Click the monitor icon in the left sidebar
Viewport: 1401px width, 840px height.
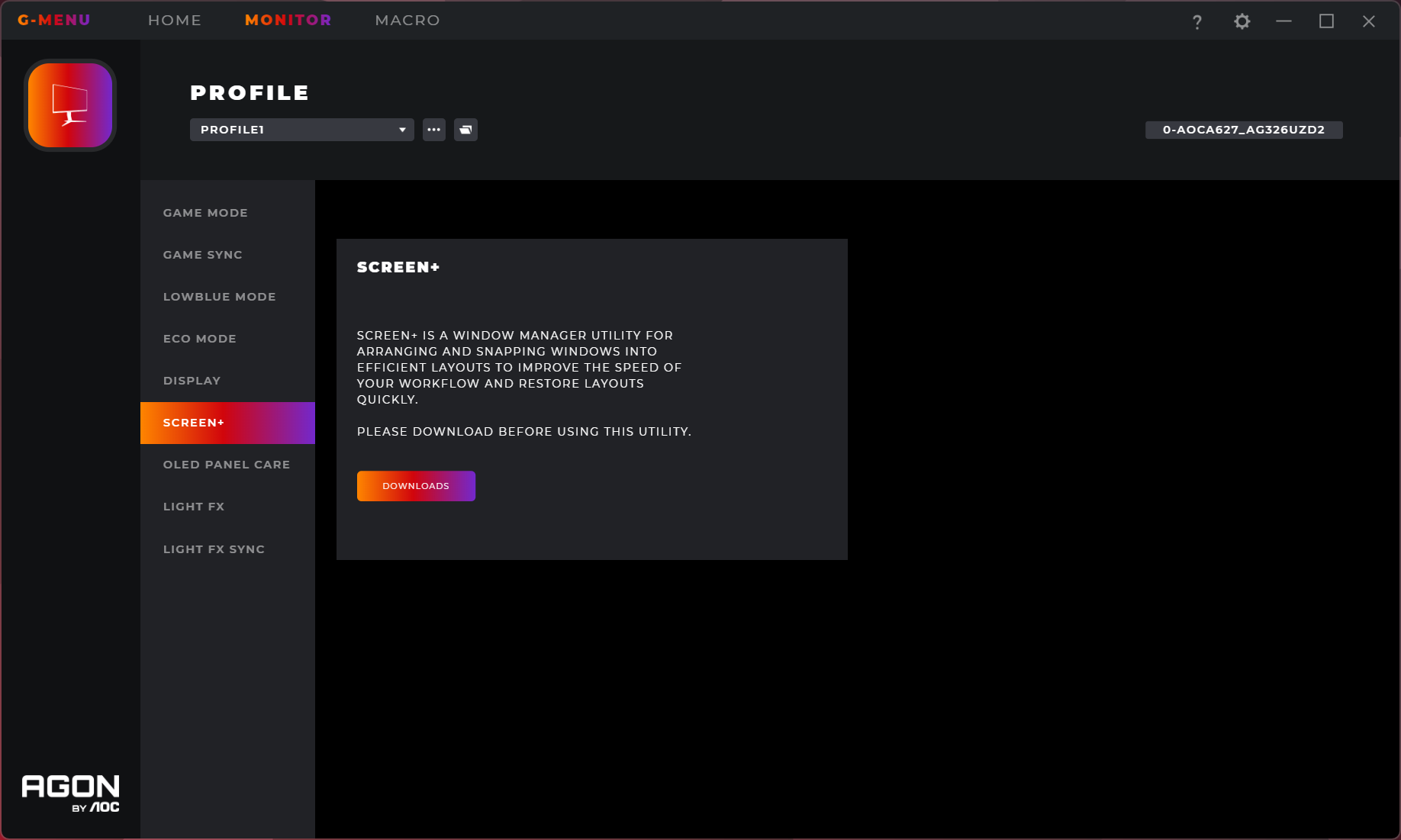tap(70, 105)
